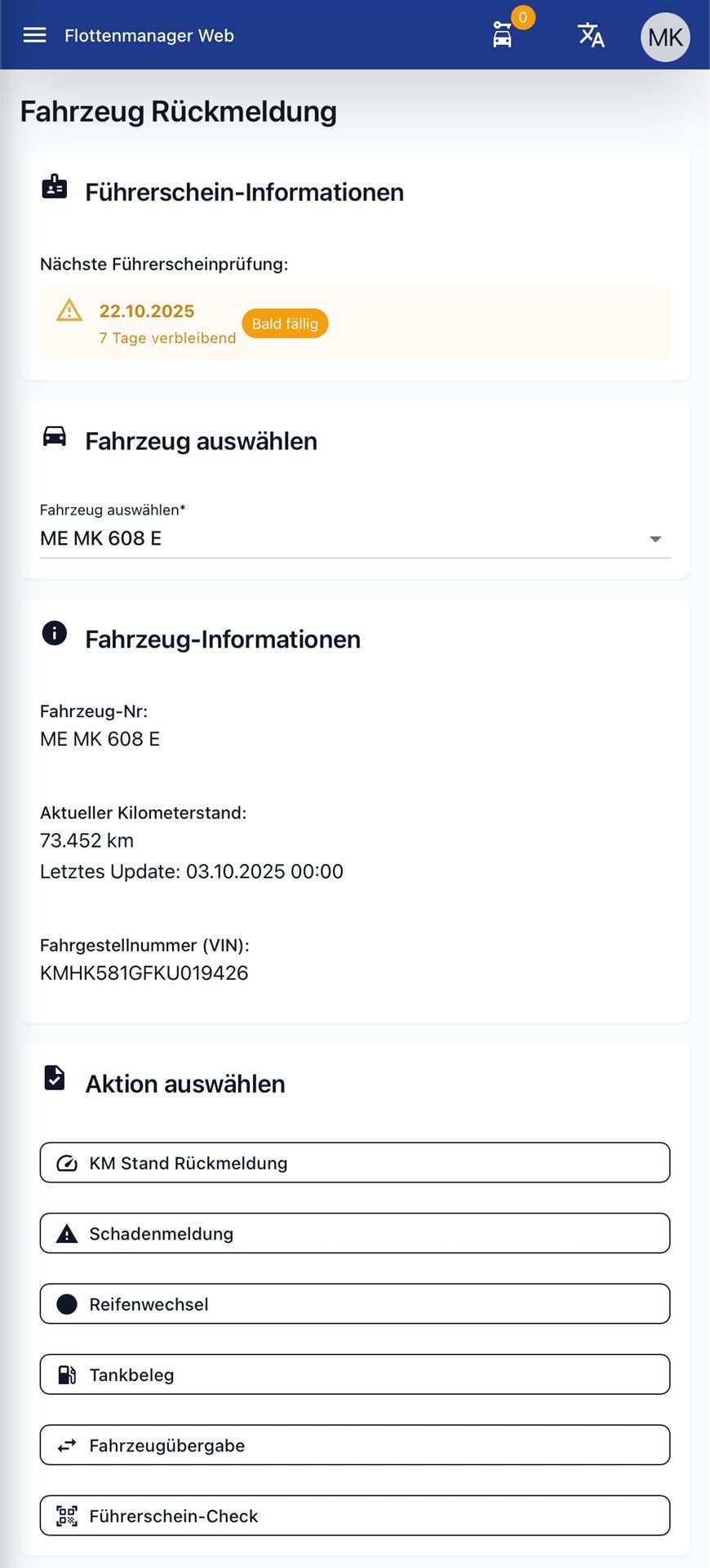The height and width of the screenshot is (1568, 710).
Task: Open the hamburger navigation menu
Action: 34,35
